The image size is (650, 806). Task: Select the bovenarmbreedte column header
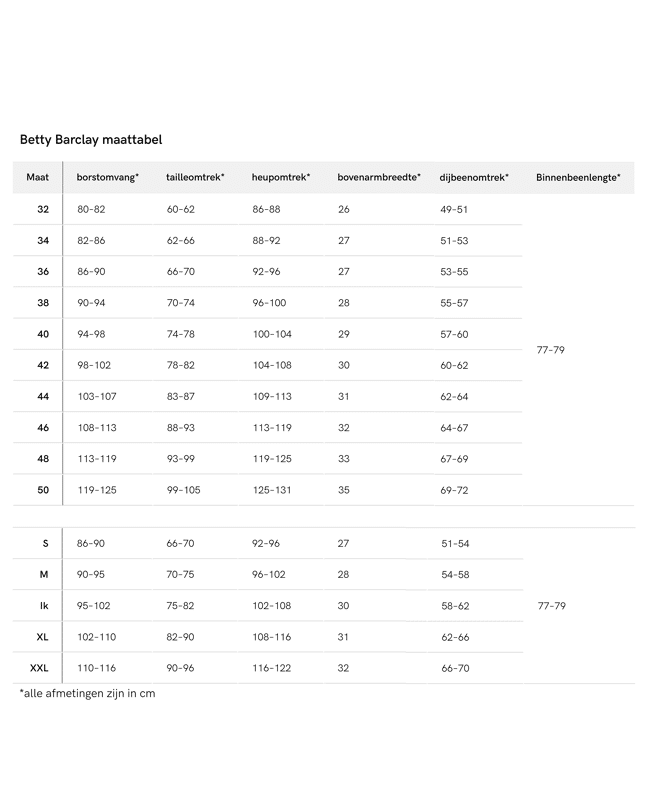[x=379, y=178]
